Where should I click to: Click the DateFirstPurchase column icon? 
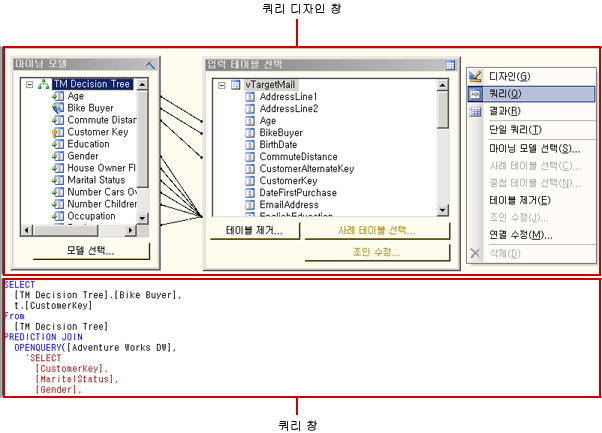click(x=250, y=193)
